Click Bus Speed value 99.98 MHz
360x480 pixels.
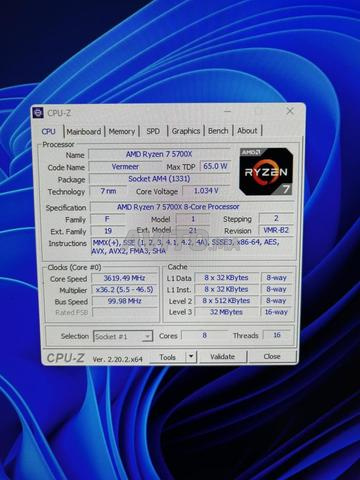click(x=125, y=301)
